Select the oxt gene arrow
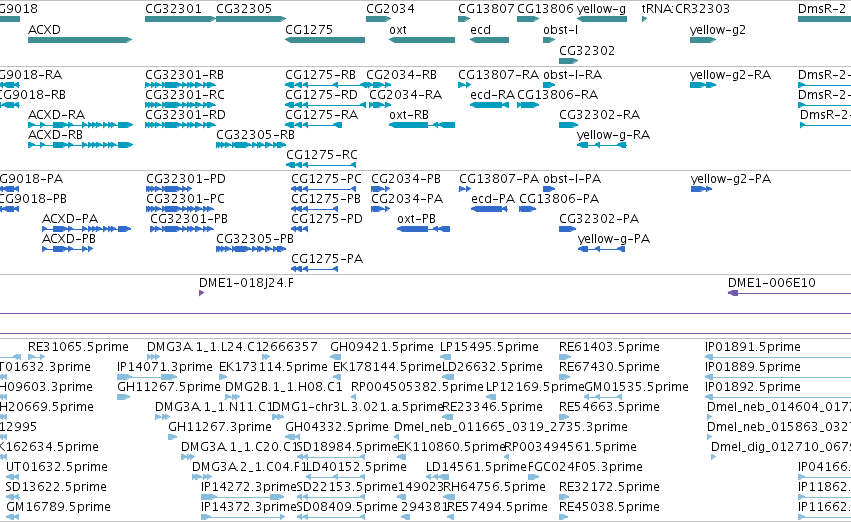Viewport: 851px width, 522px height. pos(422,40)
